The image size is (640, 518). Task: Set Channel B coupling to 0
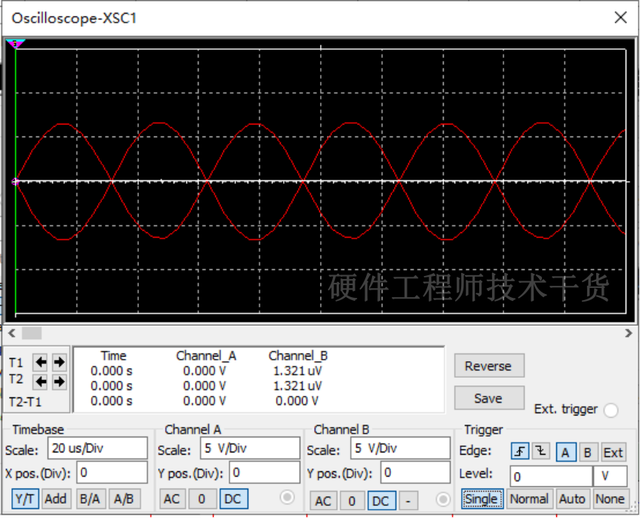point(352,501)
